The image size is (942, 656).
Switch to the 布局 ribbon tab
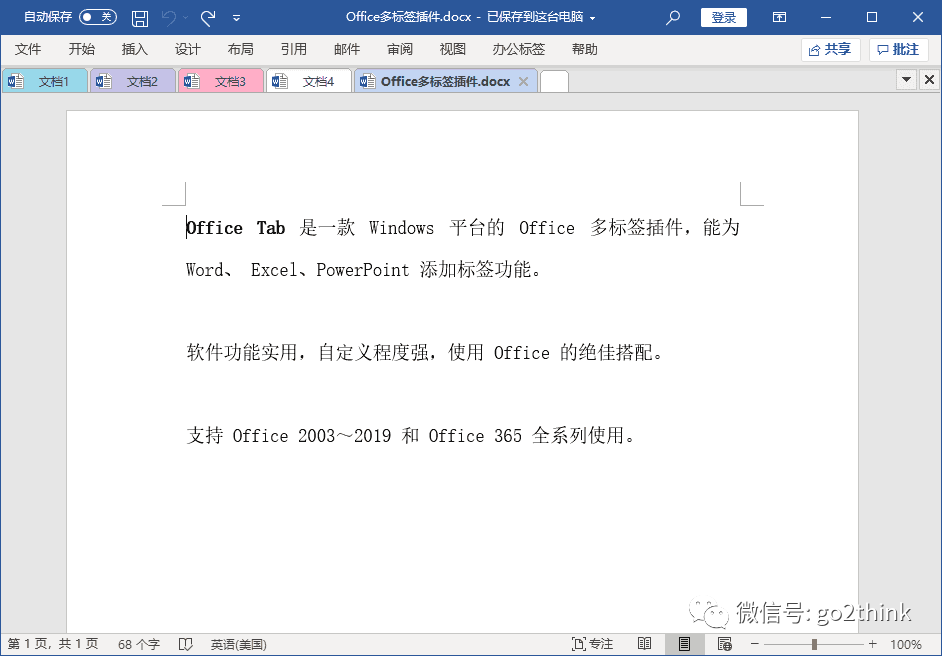[240, 49]
